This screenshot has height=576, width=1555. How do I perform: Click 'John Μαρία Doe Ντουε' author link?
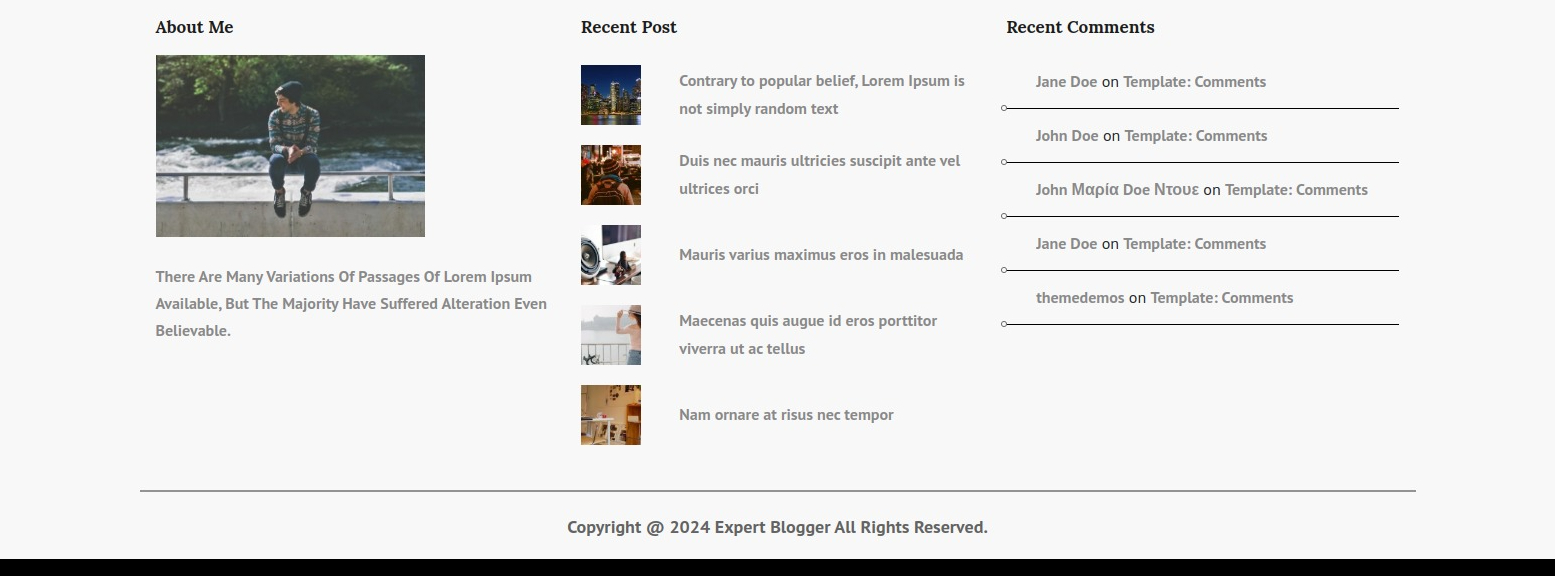pyautogui.click(x=1117, y=190)
